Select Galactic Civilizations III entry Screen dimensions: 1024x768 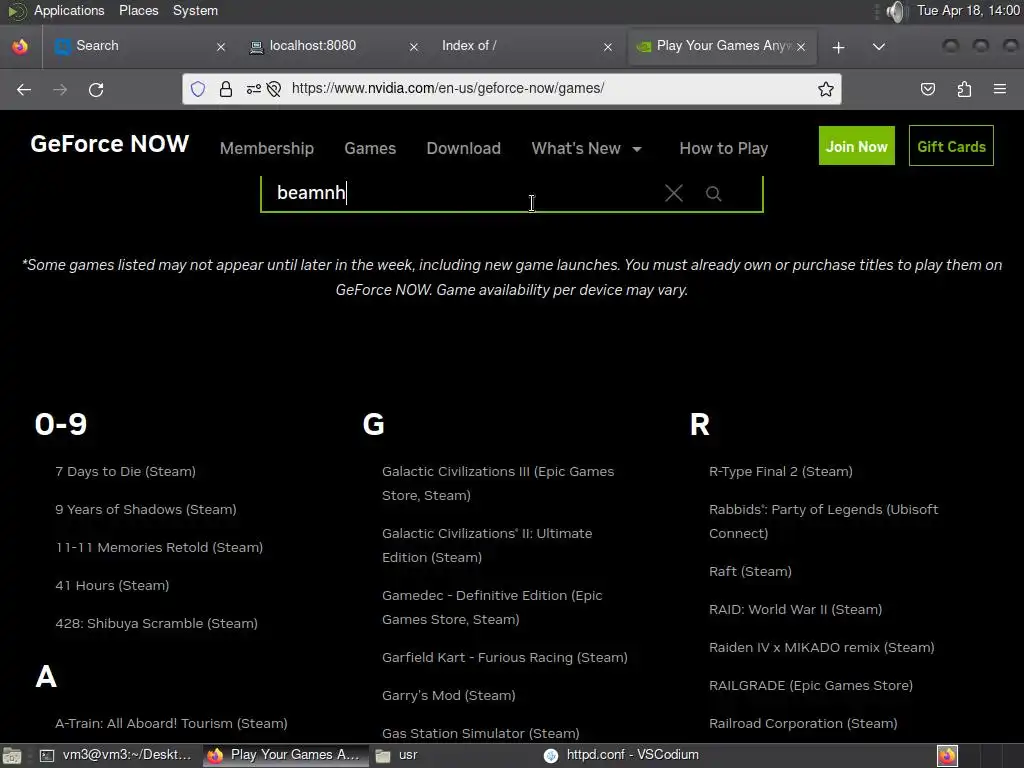click(498, 483)
